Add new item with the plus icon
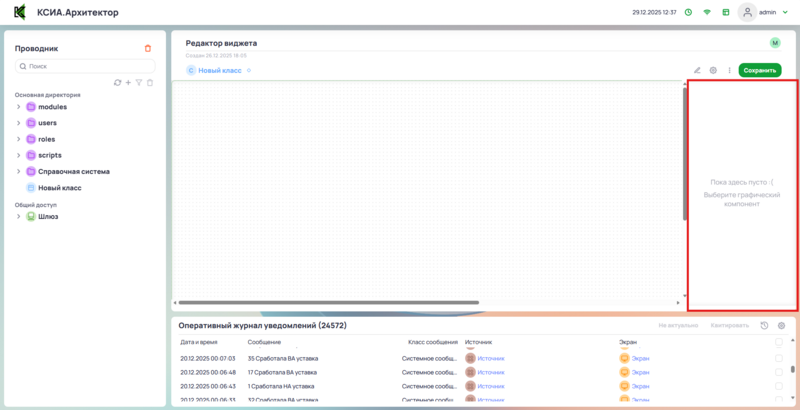Viewport: 800px width, 410px height. 128,82
